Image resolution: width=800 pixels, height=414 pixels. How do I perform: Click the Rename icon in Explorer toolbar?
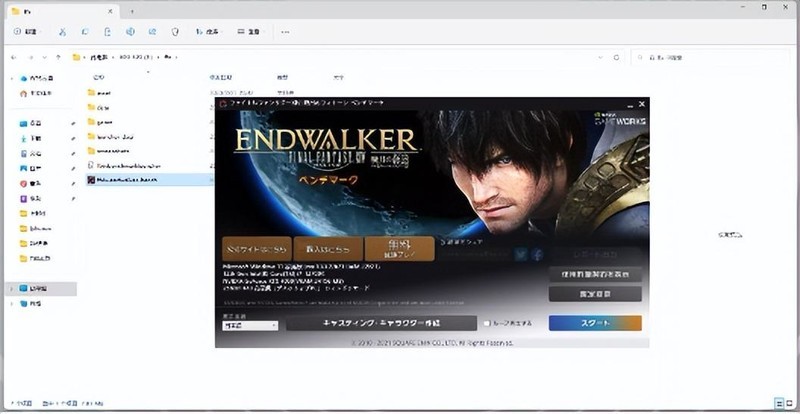(x=130, y=32)
